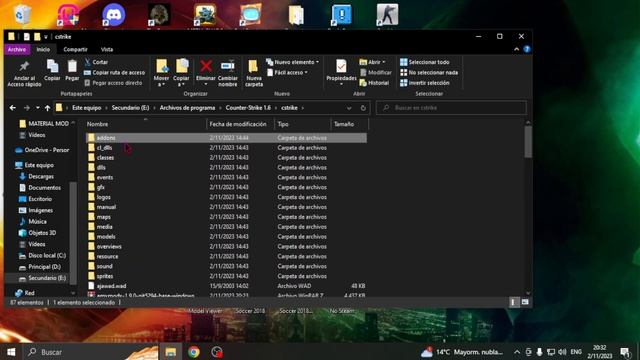Switch to large icons view layout
640x360 pixels.
[525, 302]
